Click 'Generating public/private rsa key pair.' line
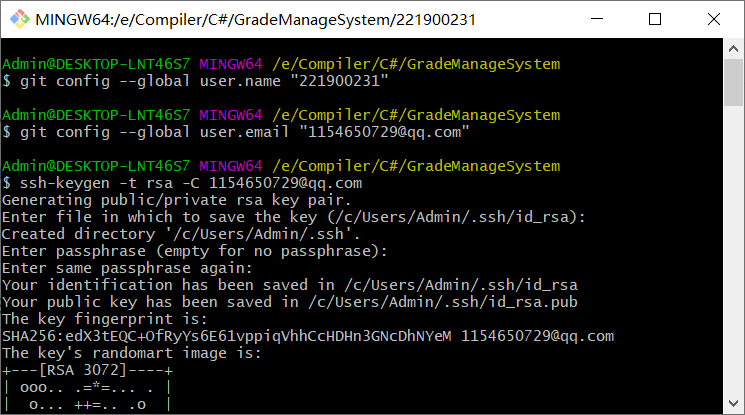This screenshot has width=745, height=415. 176,200
